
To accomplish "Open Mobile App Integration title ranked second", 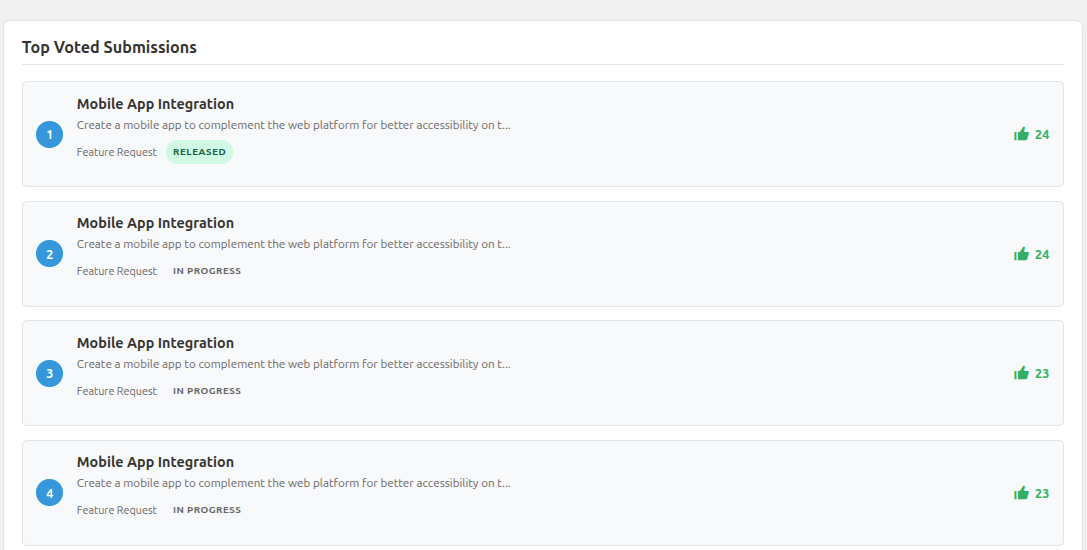I will tap(155, 223).
